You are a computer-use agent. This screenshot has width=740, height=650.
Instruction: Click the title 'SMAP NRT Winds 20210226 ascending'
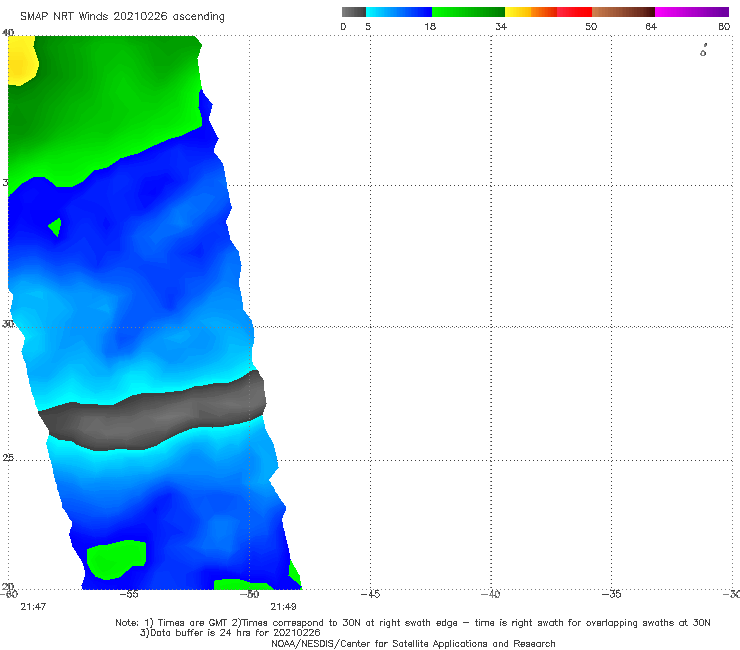[x=122, y=17]
